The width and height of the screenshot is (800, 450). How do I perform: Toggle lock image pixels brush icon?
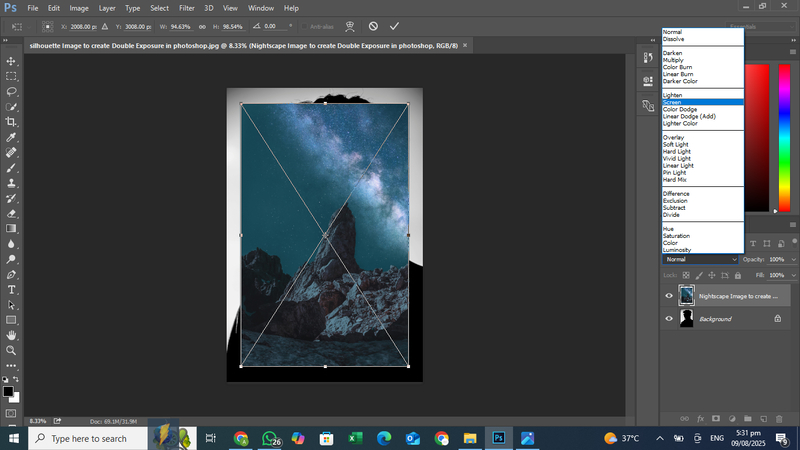pos(699,276)
